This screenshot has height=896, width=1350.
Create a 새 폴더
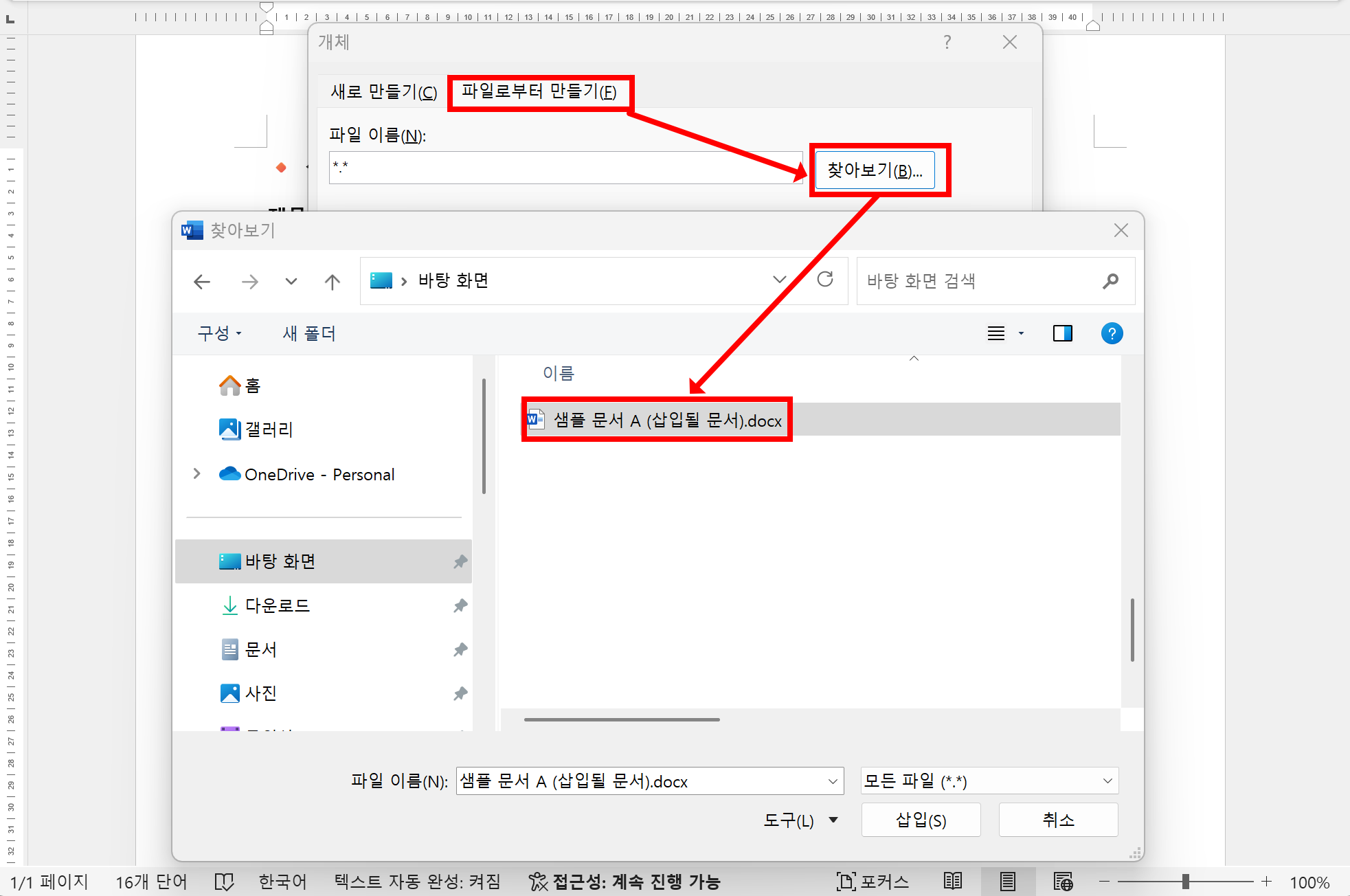point(309,333)
